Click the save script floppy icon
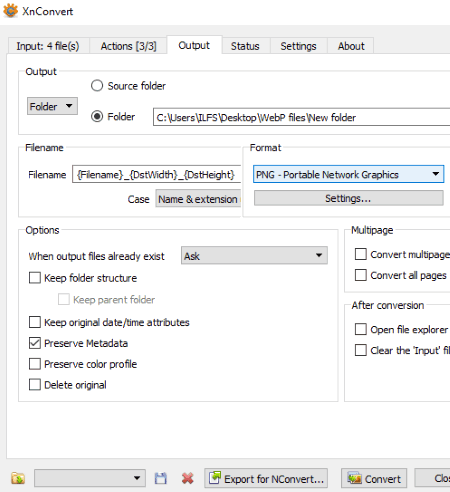Screen dimensions: 450x492 click(x=161, y=479)
